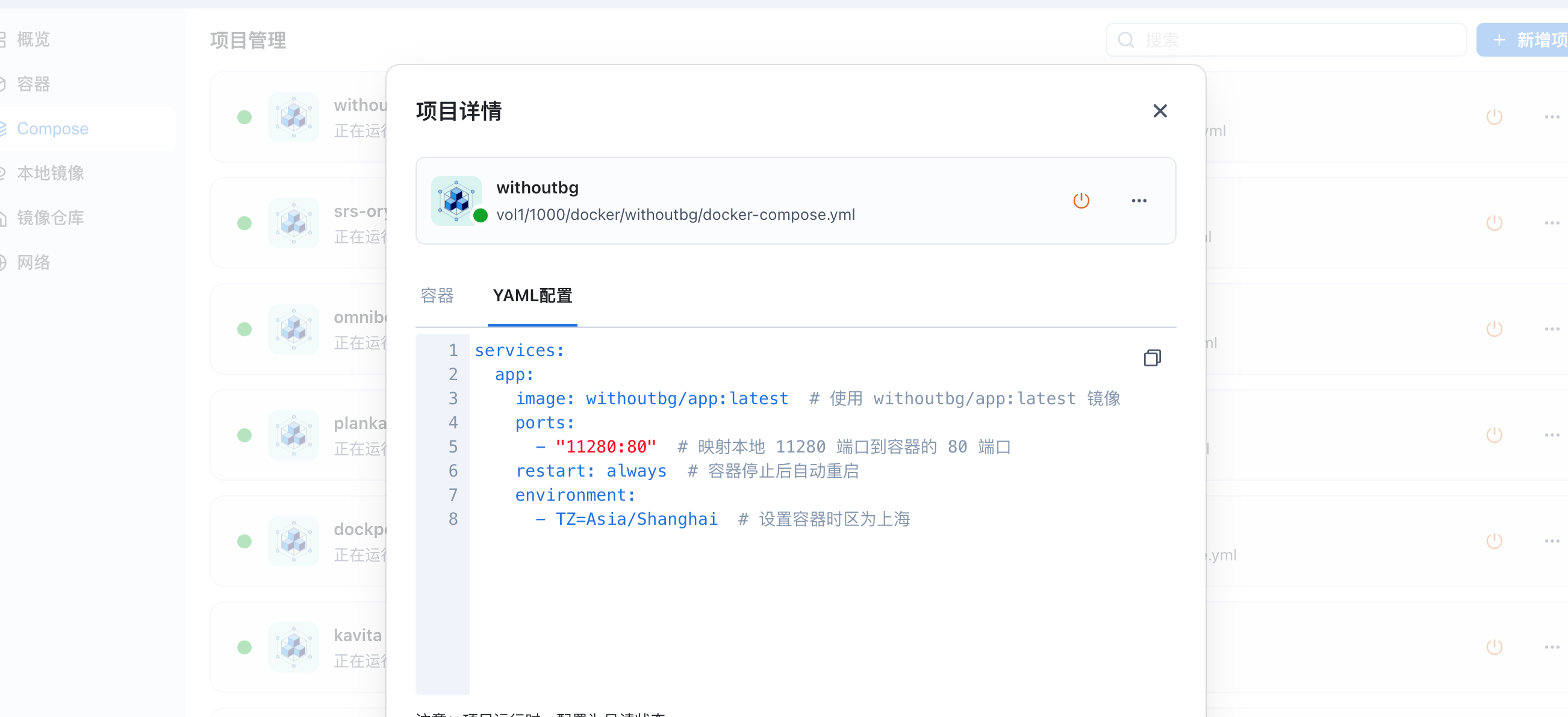Open 镜像仓库 from the sidebar
Screen dimensions: 1568x717
(51, 218)
